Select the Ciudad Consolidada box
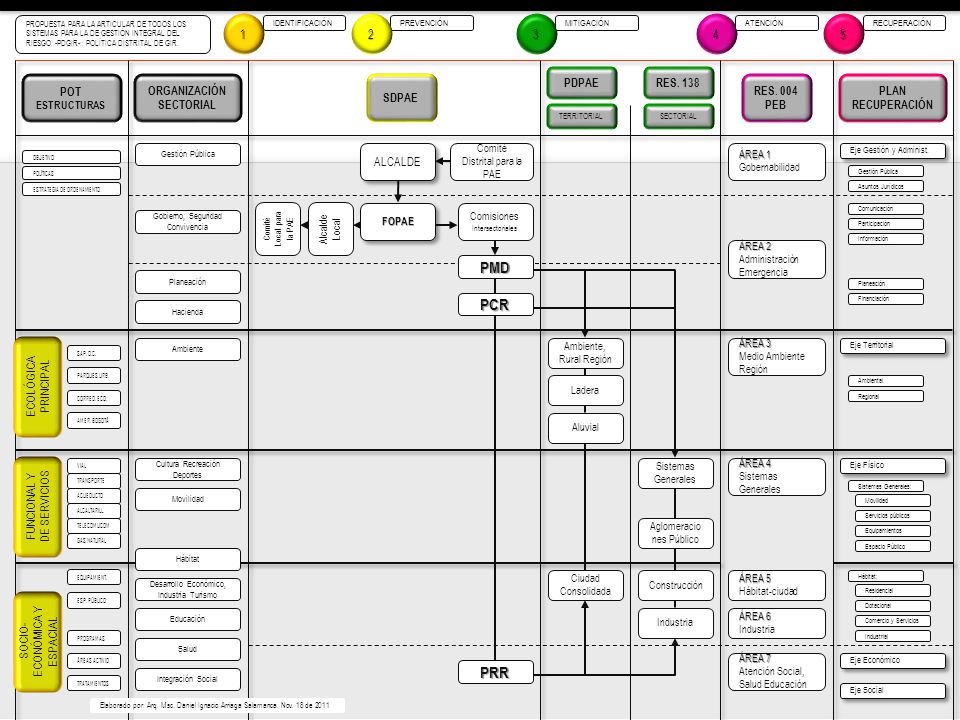 pyautogui.click(x=585, y=585)
